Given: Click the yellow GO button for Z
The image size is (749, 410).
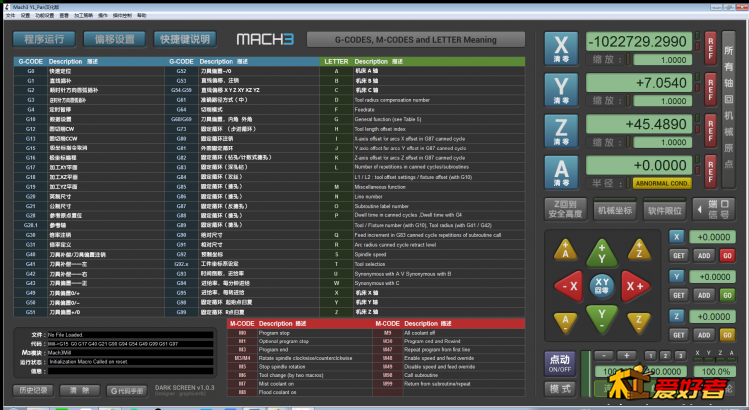Looking at the screenshot, I should (x=727, y=335).
